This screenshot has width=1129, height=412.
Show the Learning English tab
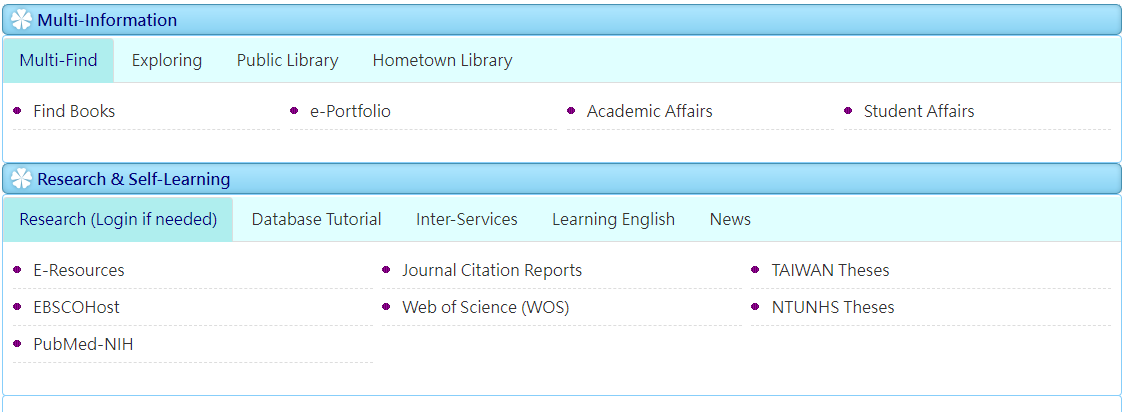click(613, 220)
